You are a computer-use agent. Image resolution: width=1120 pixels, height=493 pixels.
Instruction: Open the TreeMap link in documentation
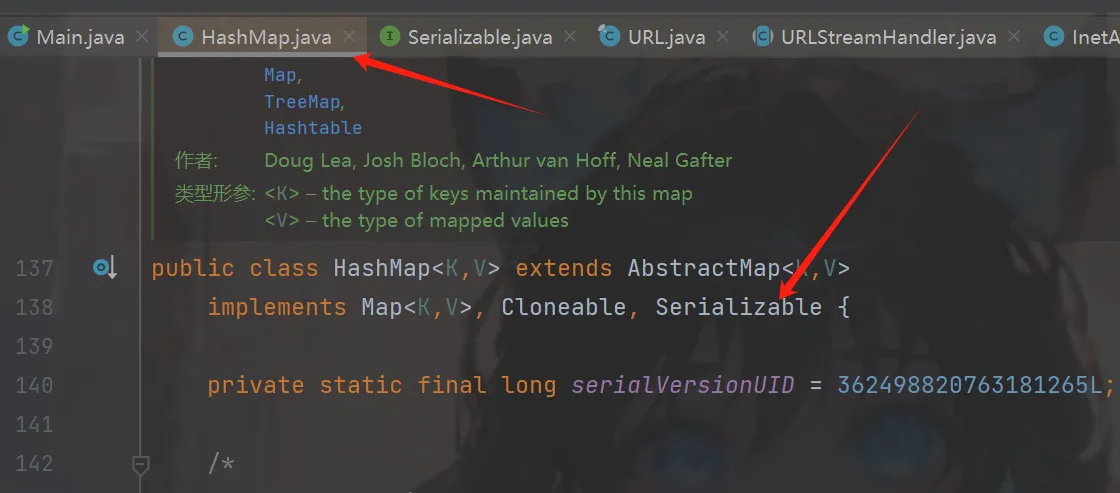pyautogui.click(x=302, y=101)
